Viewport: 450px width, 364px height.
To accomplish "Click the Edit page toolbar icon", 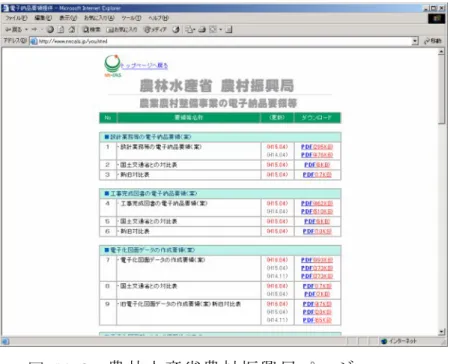I will click(213, 30).
